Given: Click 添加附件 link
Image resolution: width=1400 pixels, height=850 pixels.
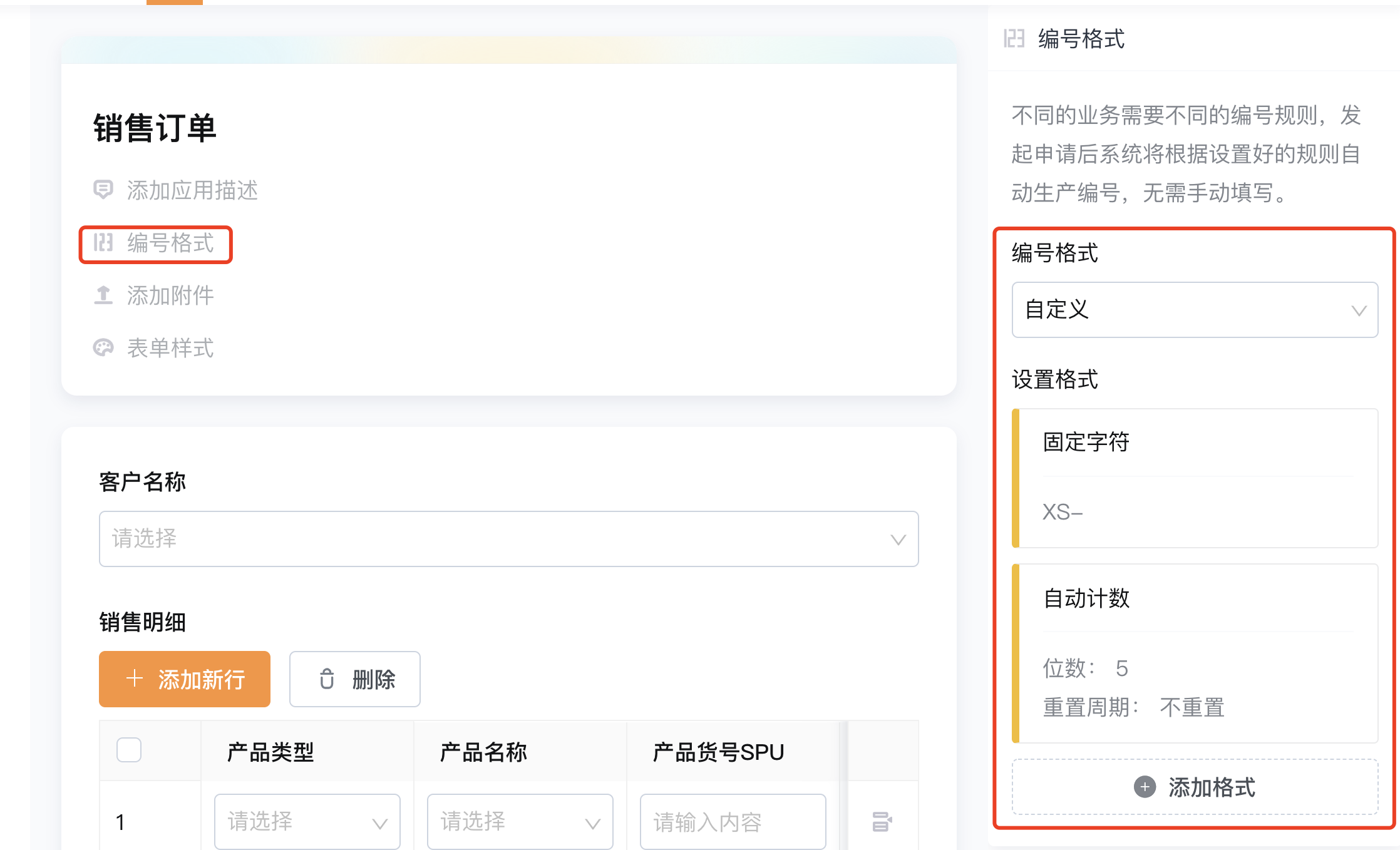Looking at the screenshot, I should (x=170, y=295).
